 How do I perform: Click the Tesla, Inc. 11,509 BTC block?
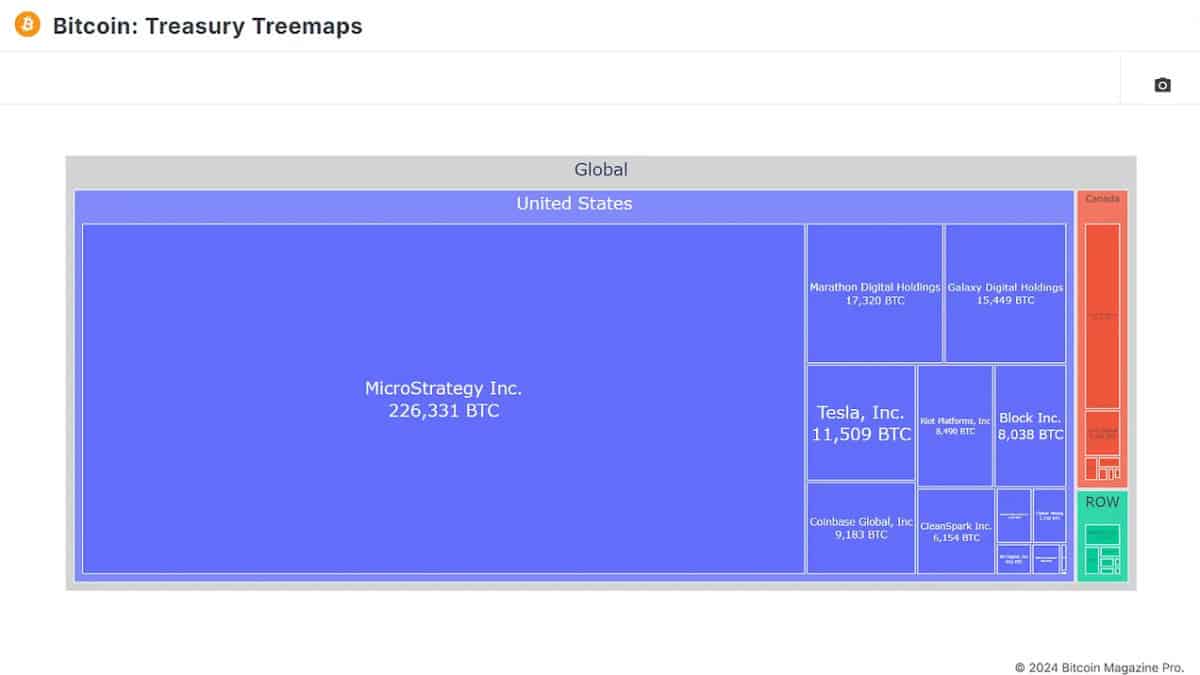(860, 423)
